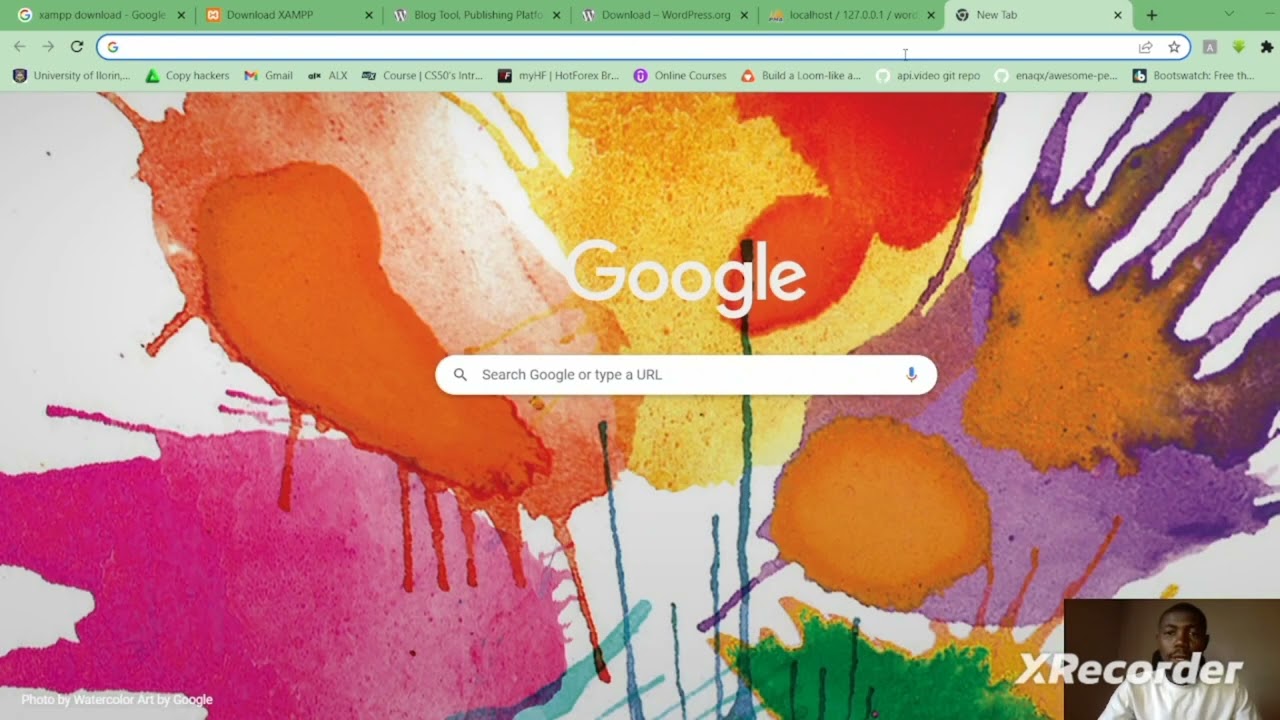Open the Photo by Watercolor Art attribution link
Screen dimensions: 1280x720
[x=117, y=700]
